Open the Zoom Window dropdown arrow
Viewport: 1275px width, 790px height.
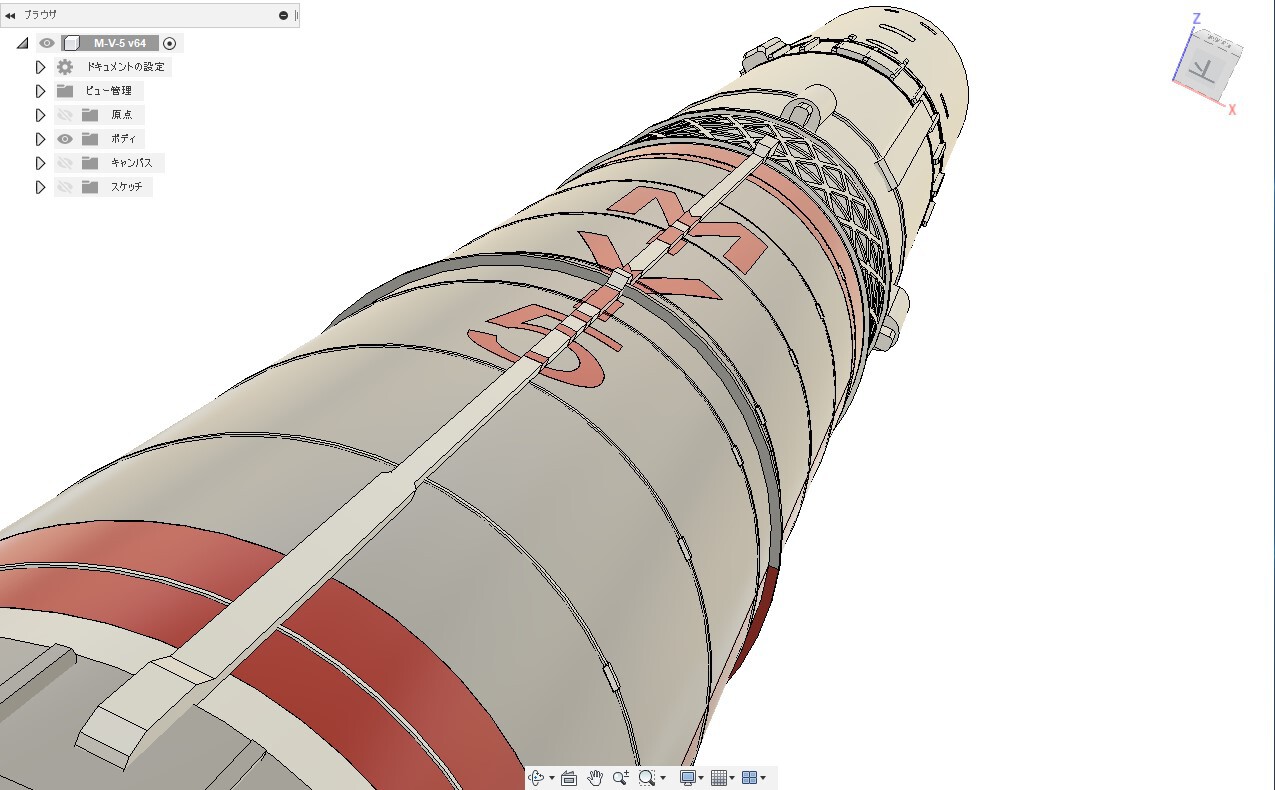coord(663,779)
